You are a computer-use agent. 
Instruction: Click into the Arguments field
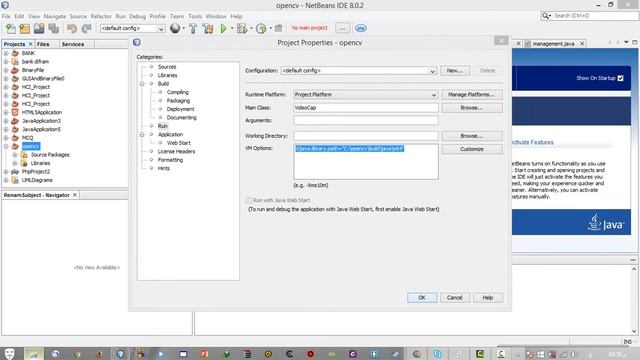366,120
